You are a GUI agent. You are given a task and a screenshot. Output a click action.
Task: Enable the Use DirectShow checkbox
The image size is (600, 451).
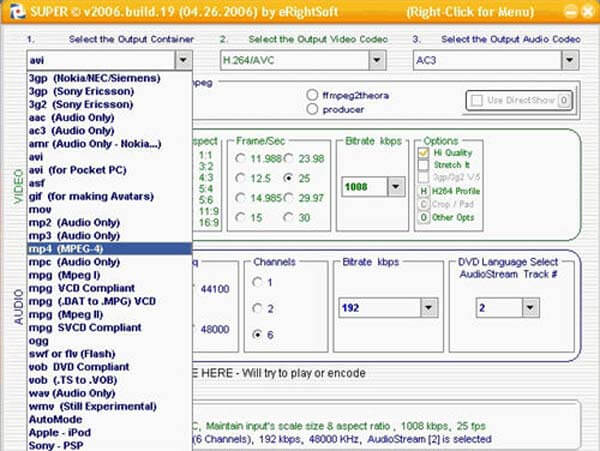pos(477,100)
